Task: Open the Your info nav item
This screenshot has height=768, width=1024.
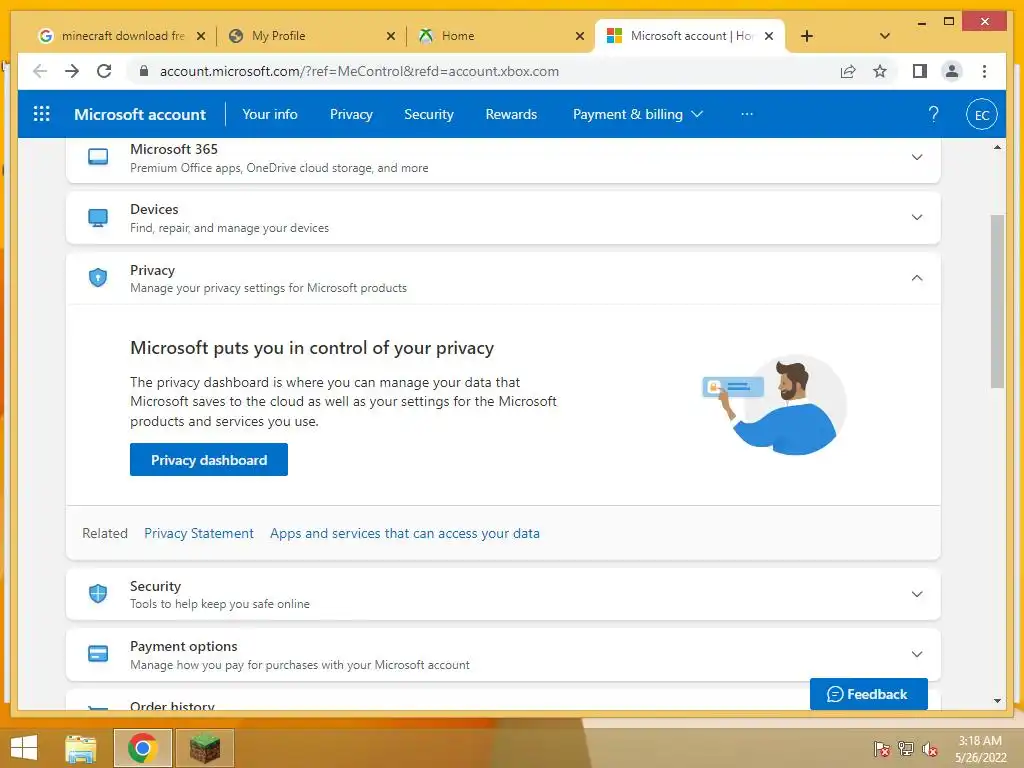Action: (x=270, y=114)
